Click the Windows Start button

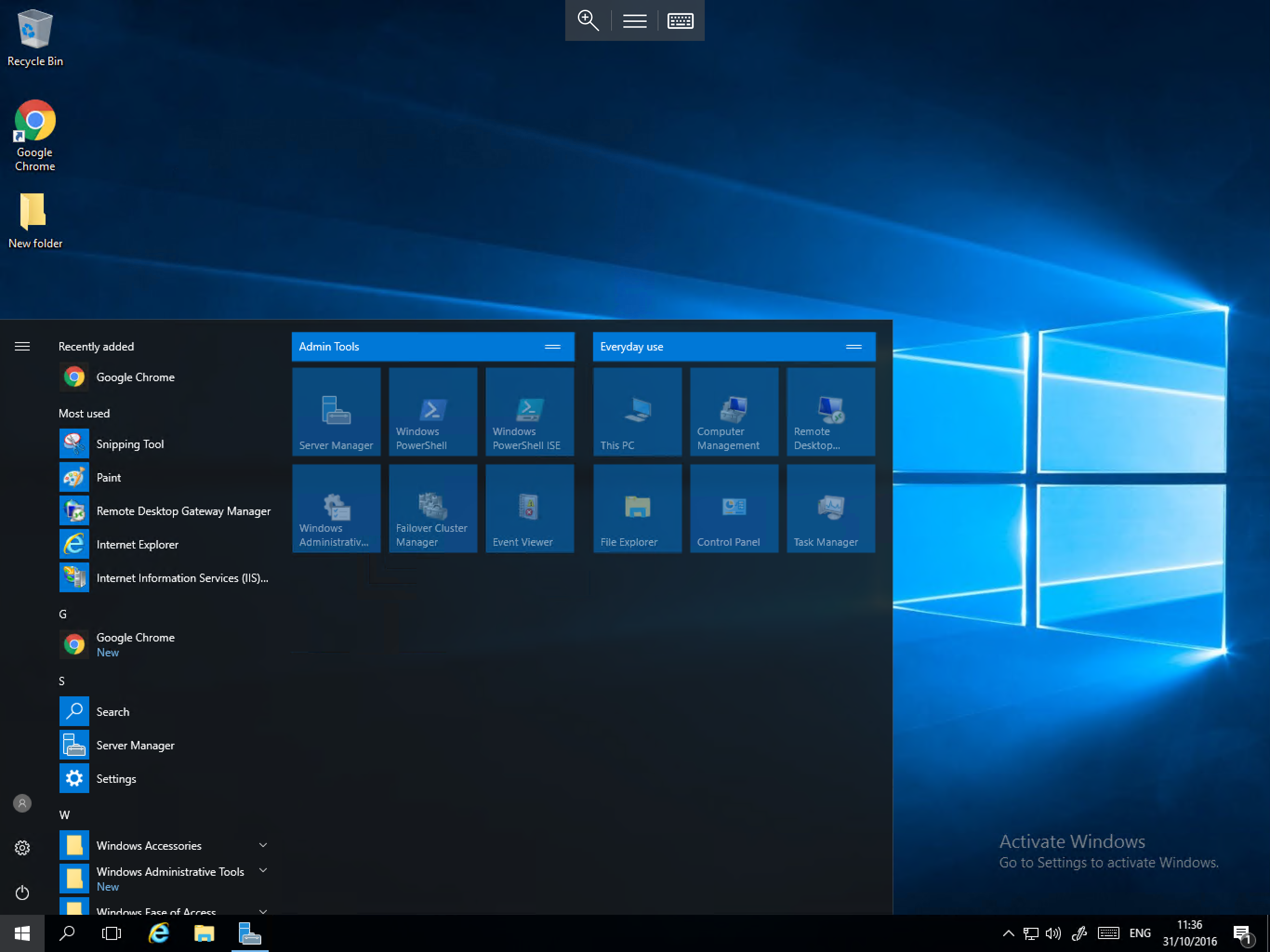point(22,933)
